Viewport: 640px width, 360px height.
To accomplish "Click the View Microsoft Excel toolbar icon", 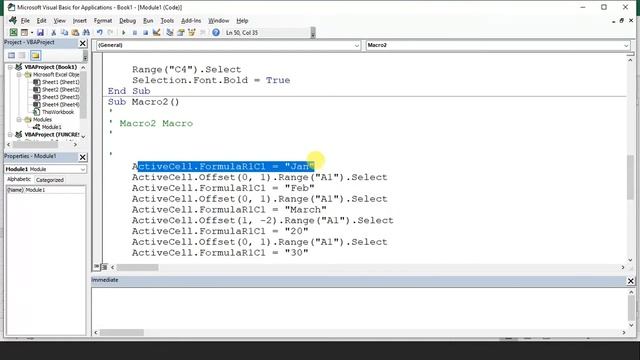I will click(13, 32).
